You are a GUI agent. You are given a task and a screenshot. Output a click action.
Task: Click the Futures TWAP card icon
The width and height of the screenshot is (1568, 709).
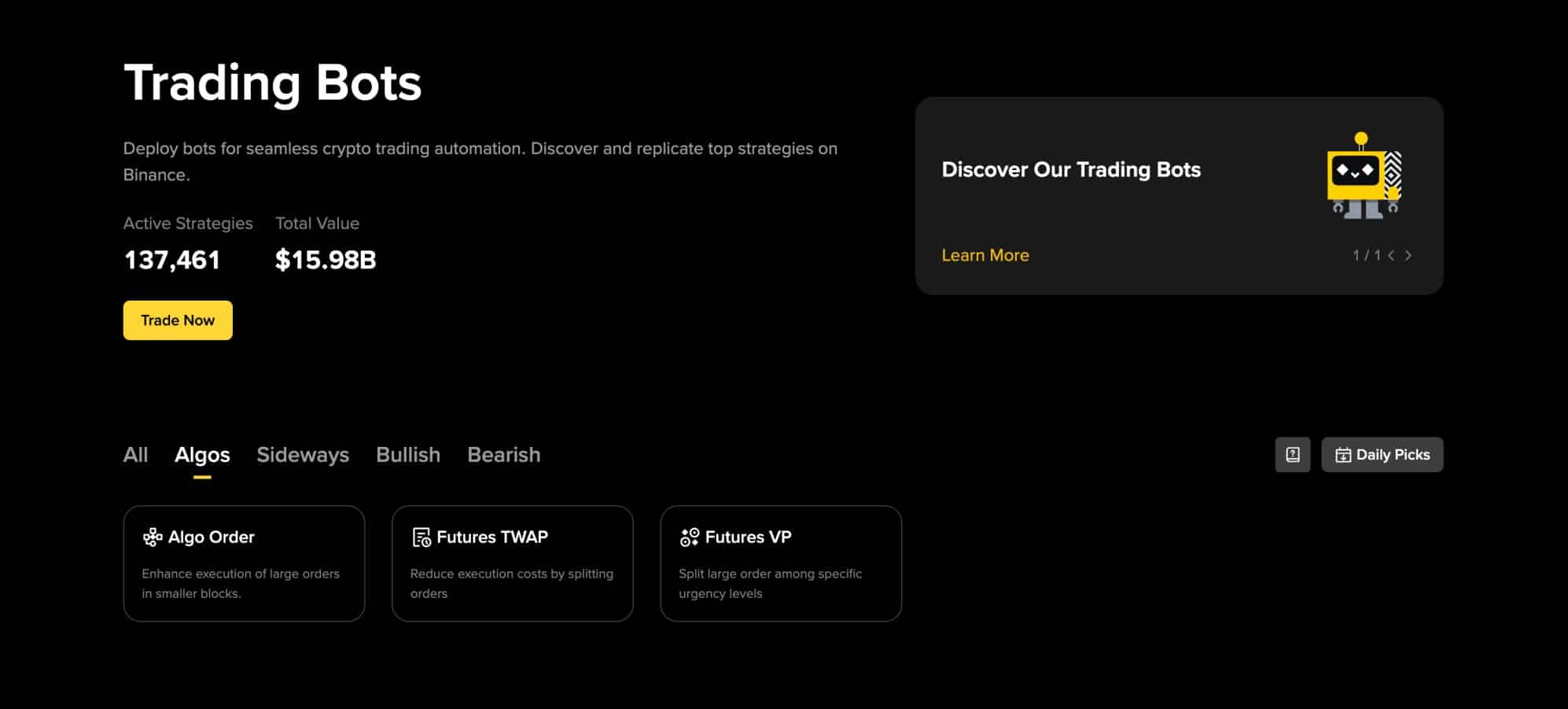click(421, 537)
